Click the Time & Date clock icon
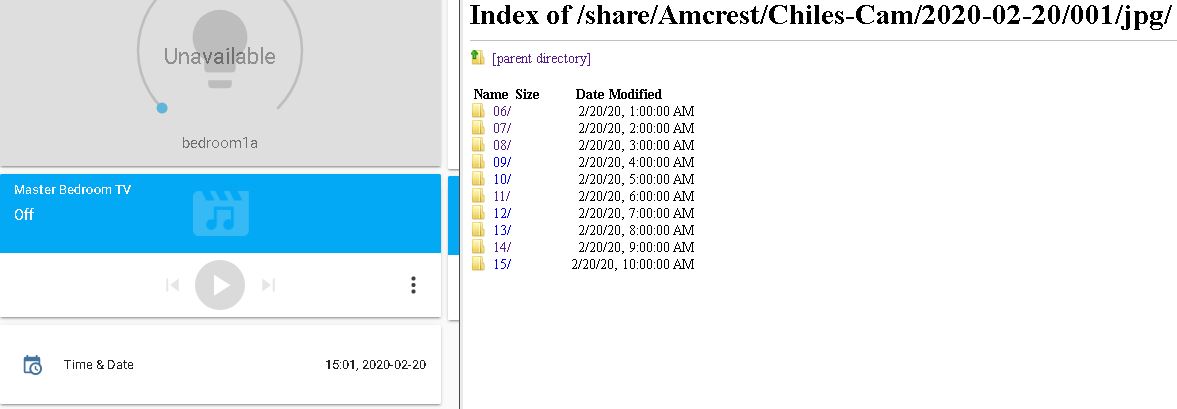The height and width of the screenshot is (409, 1177). coord(32,365)
